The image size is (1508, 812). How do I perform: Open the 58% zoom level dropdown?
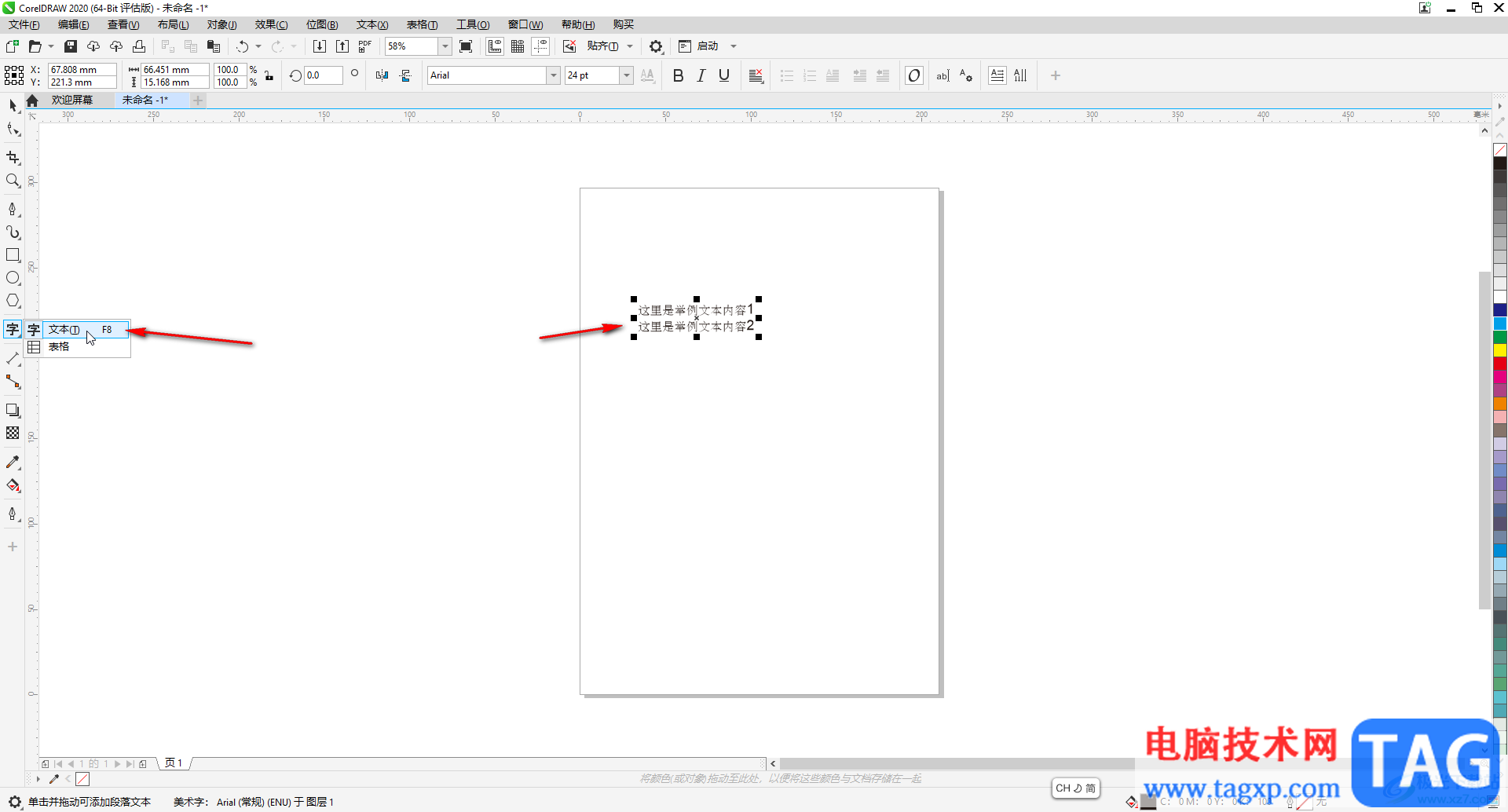[x=445, y=46]
